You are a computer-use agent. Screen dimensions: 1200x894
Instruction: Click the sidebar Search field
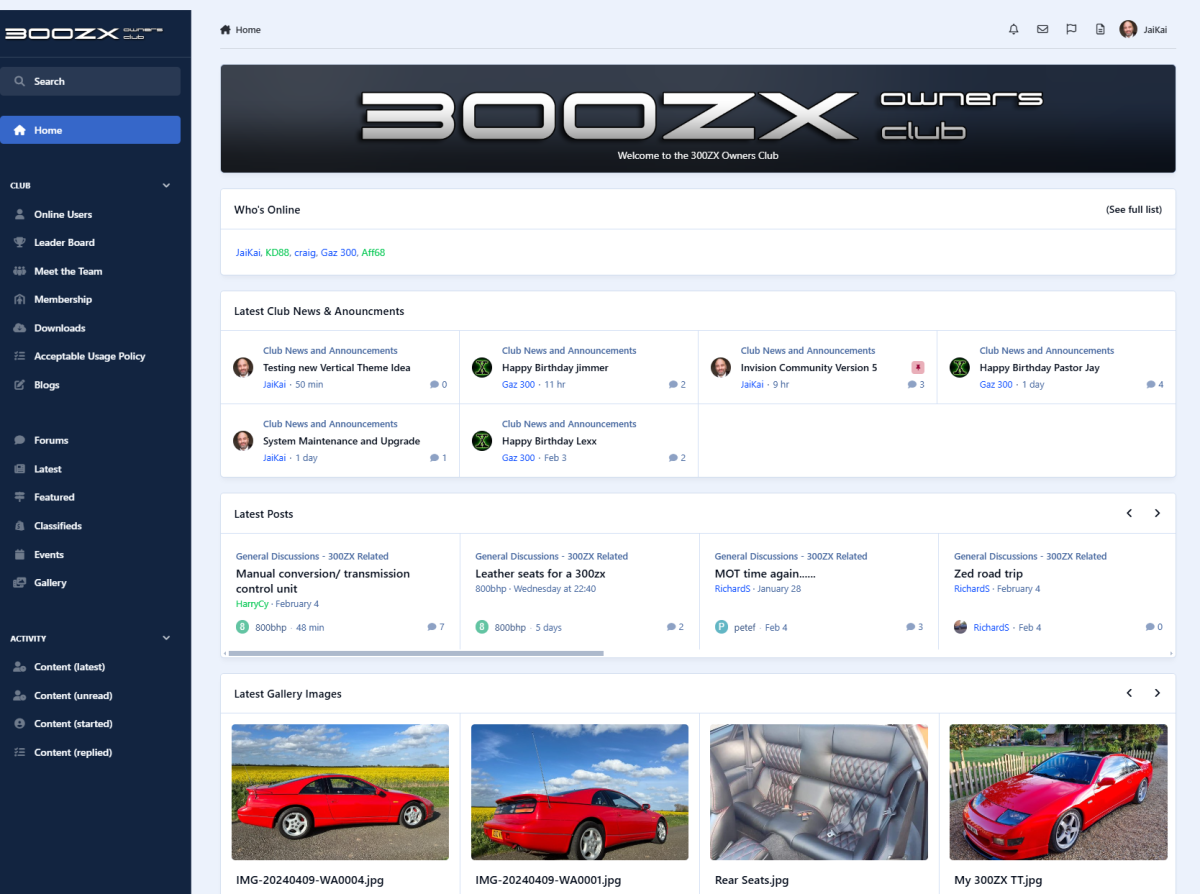tap(90, 81)
